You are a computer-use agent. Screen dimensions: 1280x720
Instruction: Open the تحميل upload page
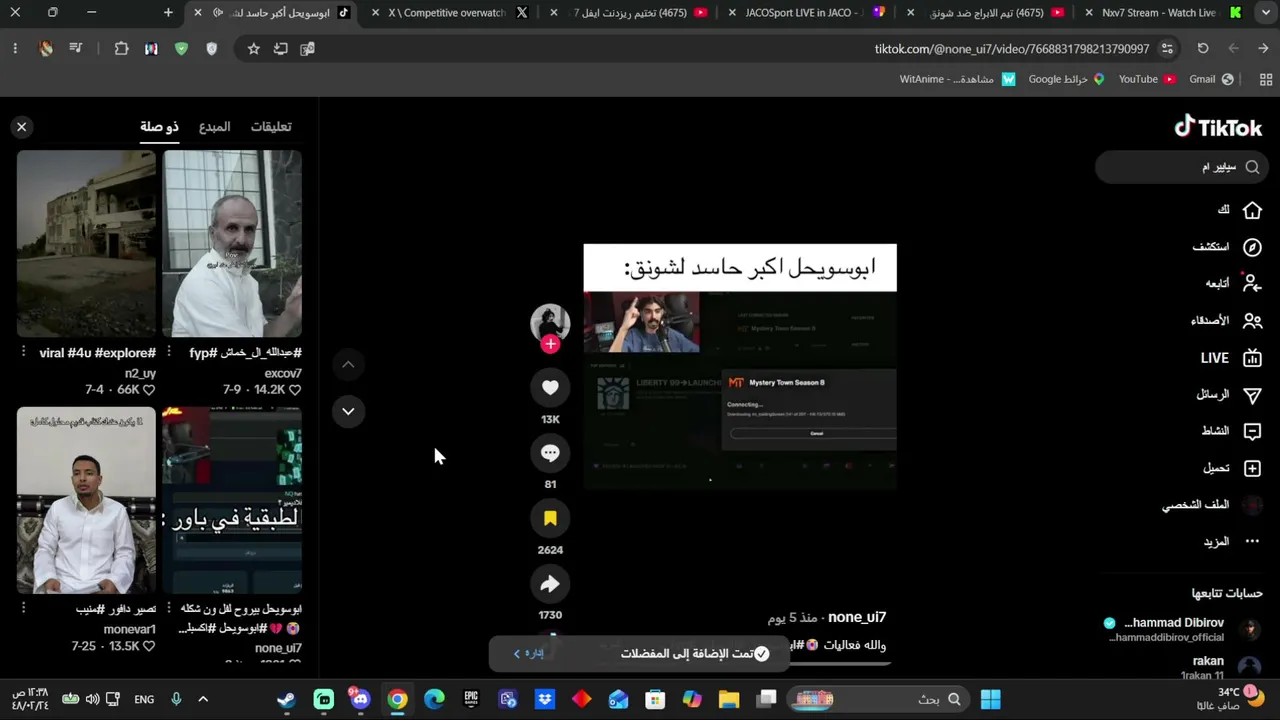pyautogui.click(x=1232, y=468)
